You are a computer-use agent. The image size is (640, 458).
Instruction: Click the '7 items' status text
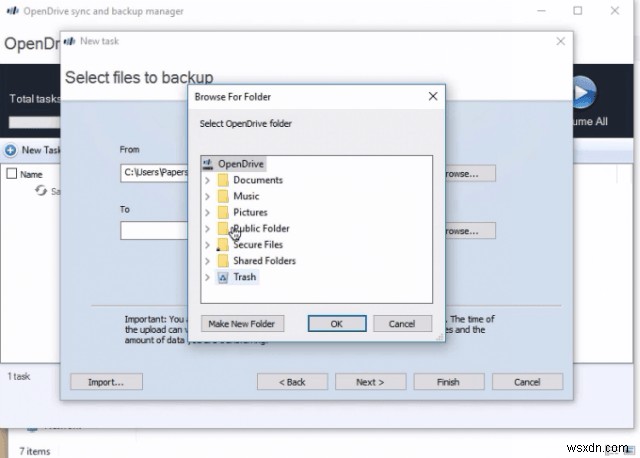[x=35, y=451]
